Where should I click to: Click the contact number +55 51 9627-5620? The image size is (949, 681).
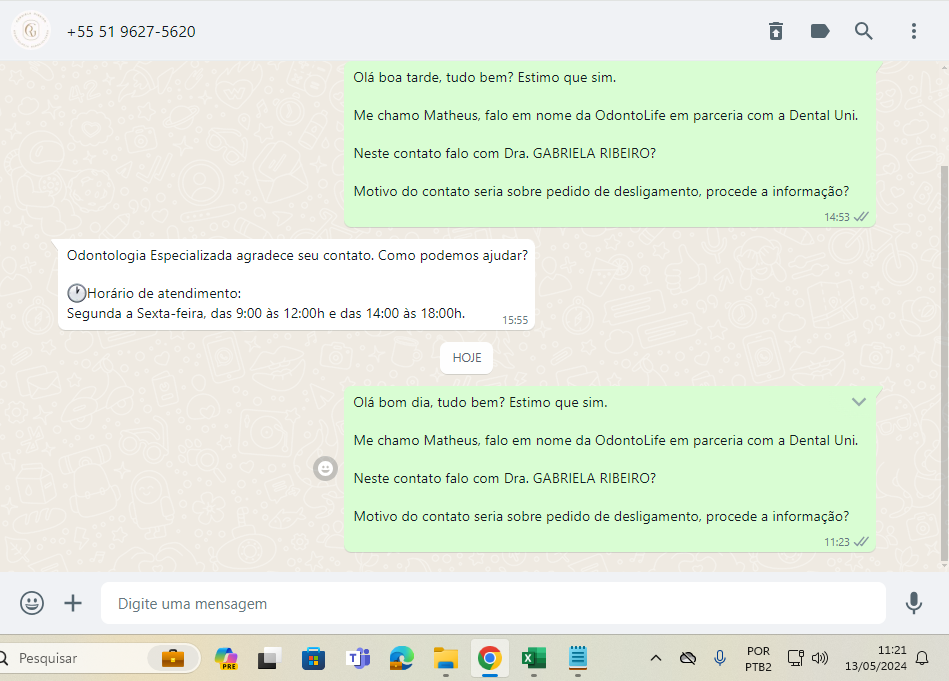[x=131, y=31]
